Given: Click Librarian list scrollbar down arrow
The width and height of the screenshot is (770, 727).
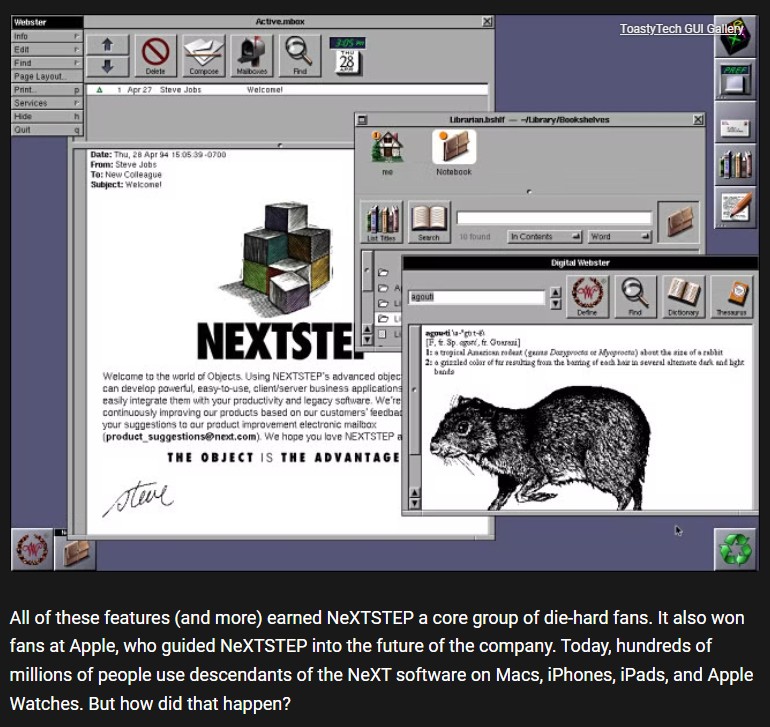Looking at the screenshot, I should click(x=367, y=339).
